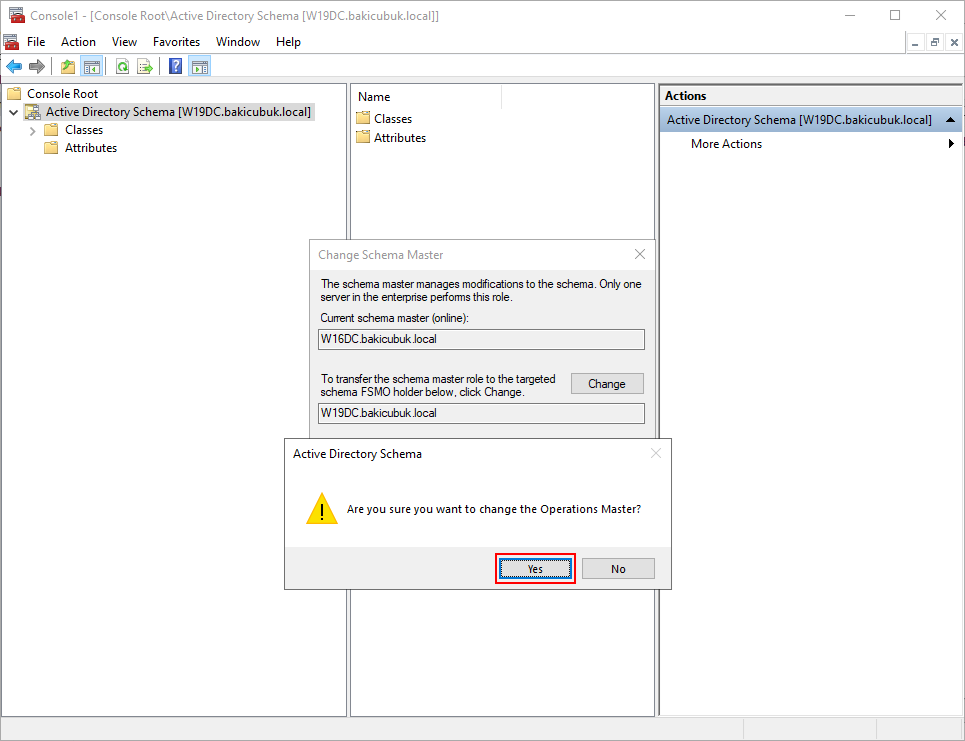Open the View menu
Image resolution: width=965 pixels, height=741 pixels.
124,42
